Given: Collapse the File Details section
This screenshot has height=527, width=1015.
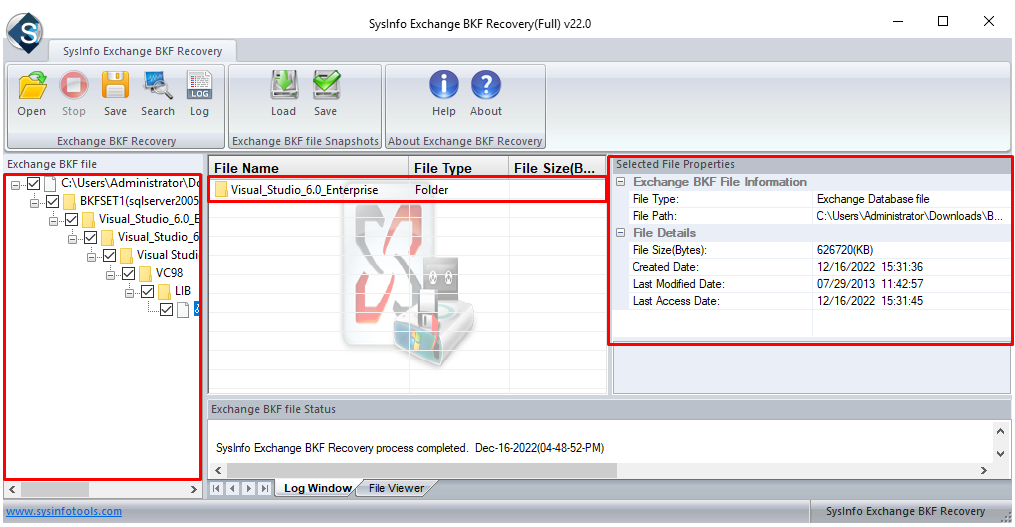Looking at the screenshot, I should tap(620, 232).
